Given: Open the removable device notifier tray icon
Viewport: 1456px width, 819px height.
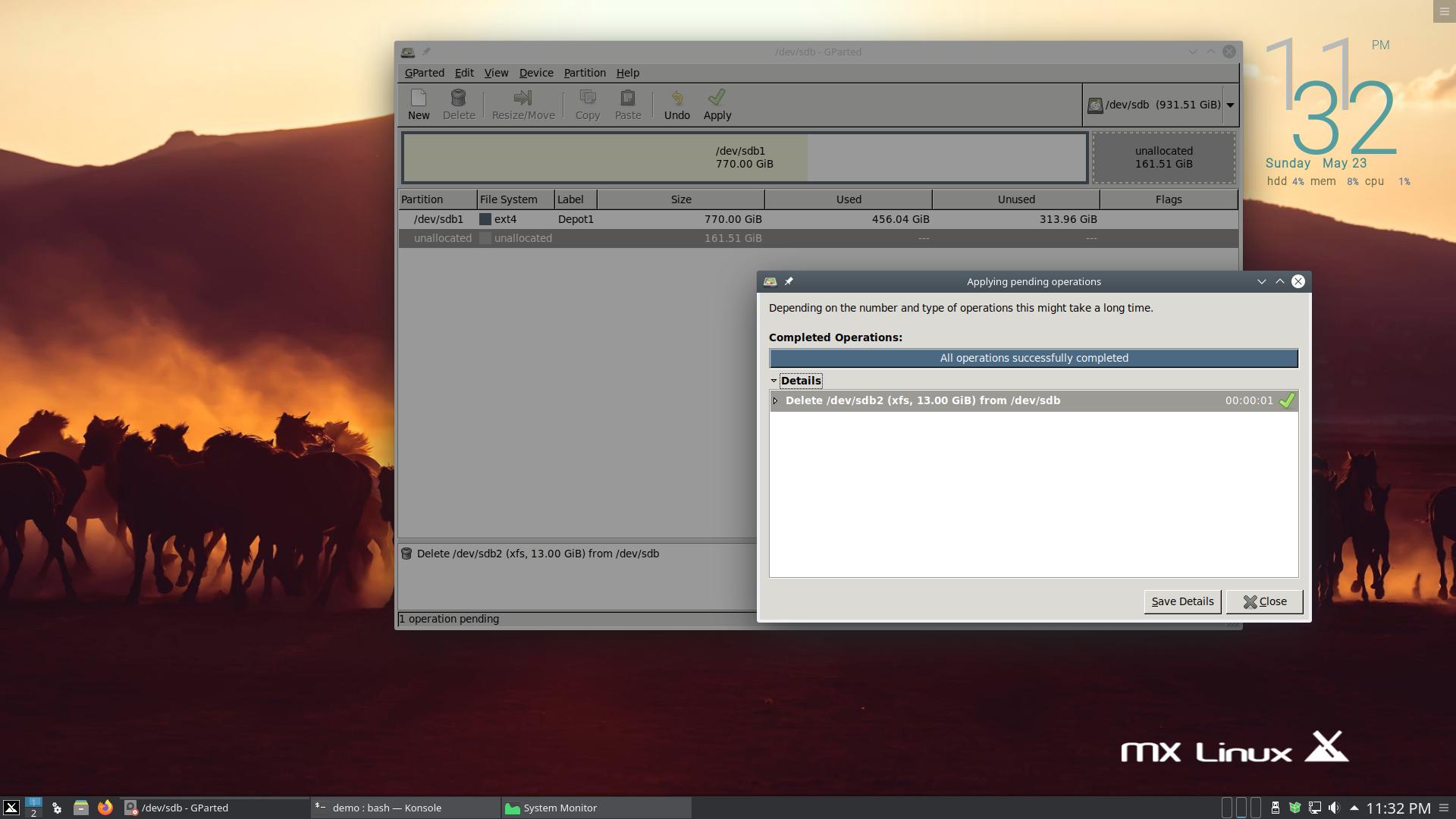Looking at the screenshot, I should [1276, 808].
